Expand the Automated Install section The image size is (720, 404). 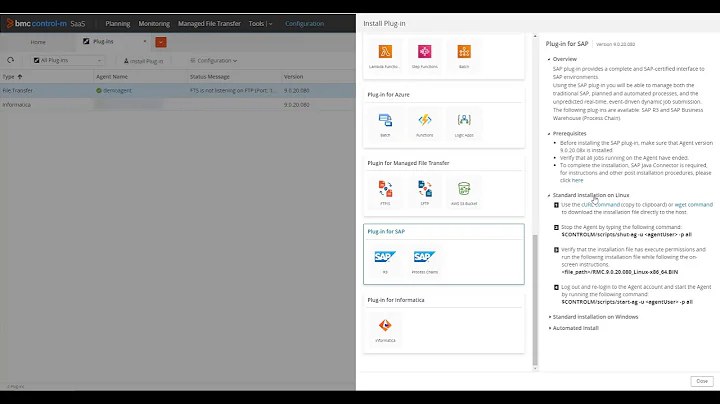[550, 328]
